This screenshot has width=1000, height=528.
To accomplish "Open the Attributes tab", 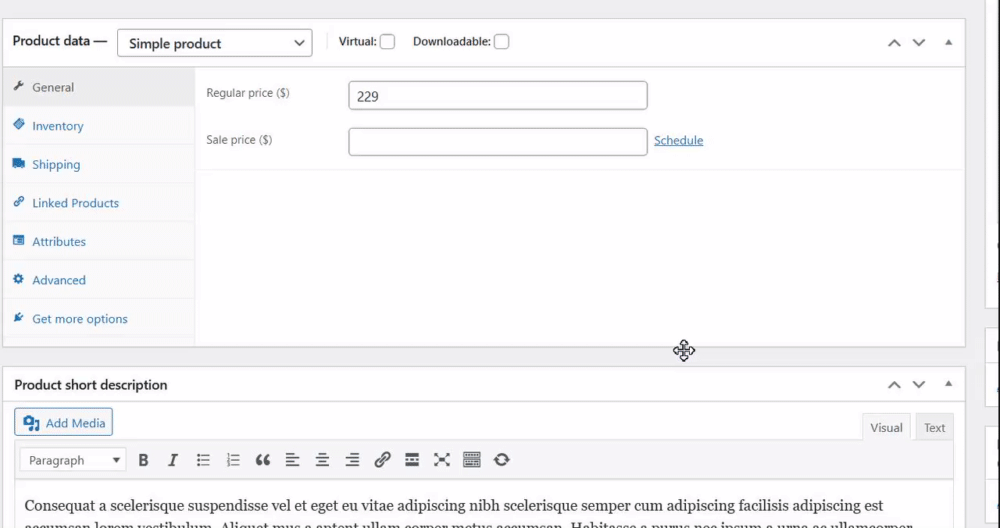I will click(99, 241).
